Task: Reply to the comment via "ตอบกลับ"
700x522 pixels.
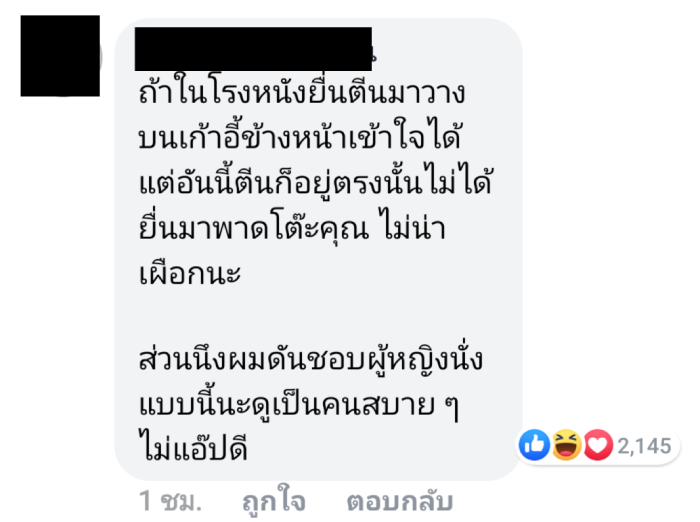Action: [x=400, y=501]
